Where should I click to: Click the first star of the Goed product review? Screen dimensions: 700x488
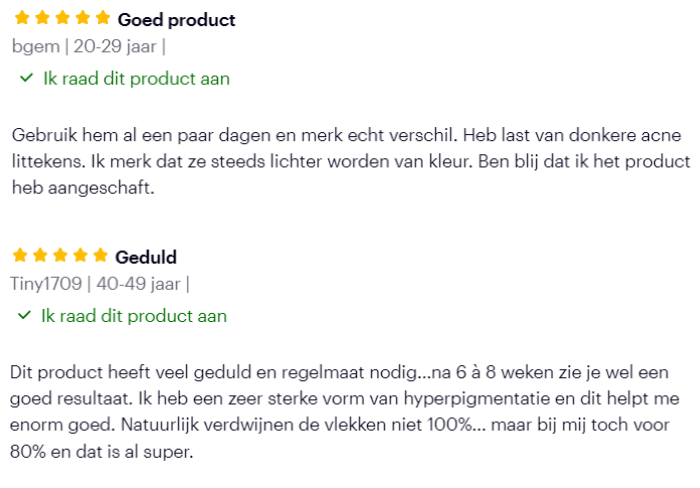[22, 18]
